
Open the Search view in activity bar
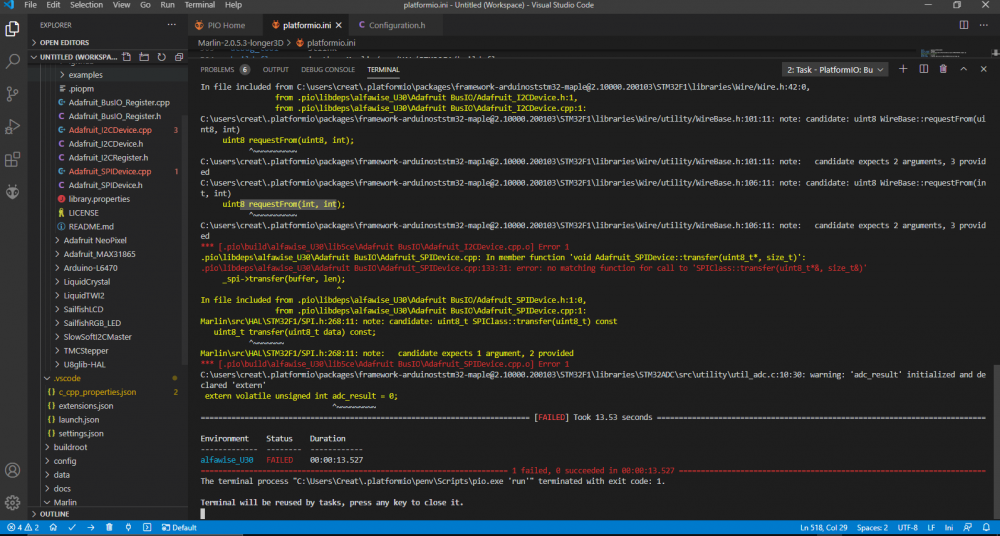click(12, 62)
